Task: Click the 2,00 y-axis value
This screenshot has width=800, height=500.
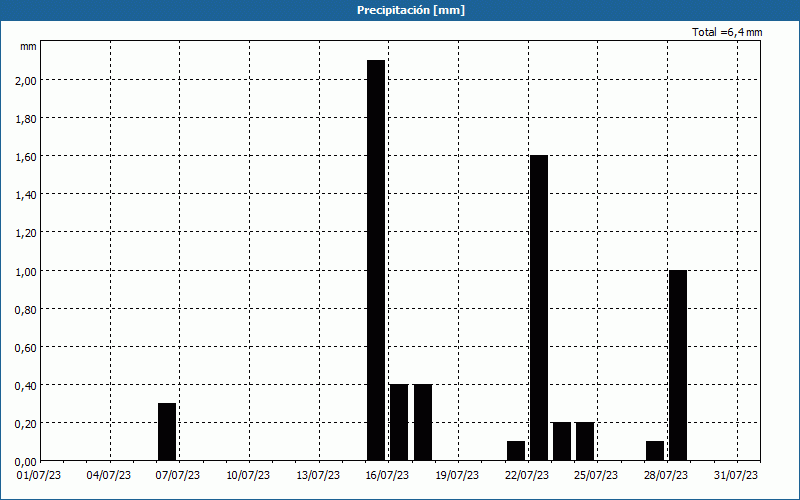Action: [x=26, y=81]
